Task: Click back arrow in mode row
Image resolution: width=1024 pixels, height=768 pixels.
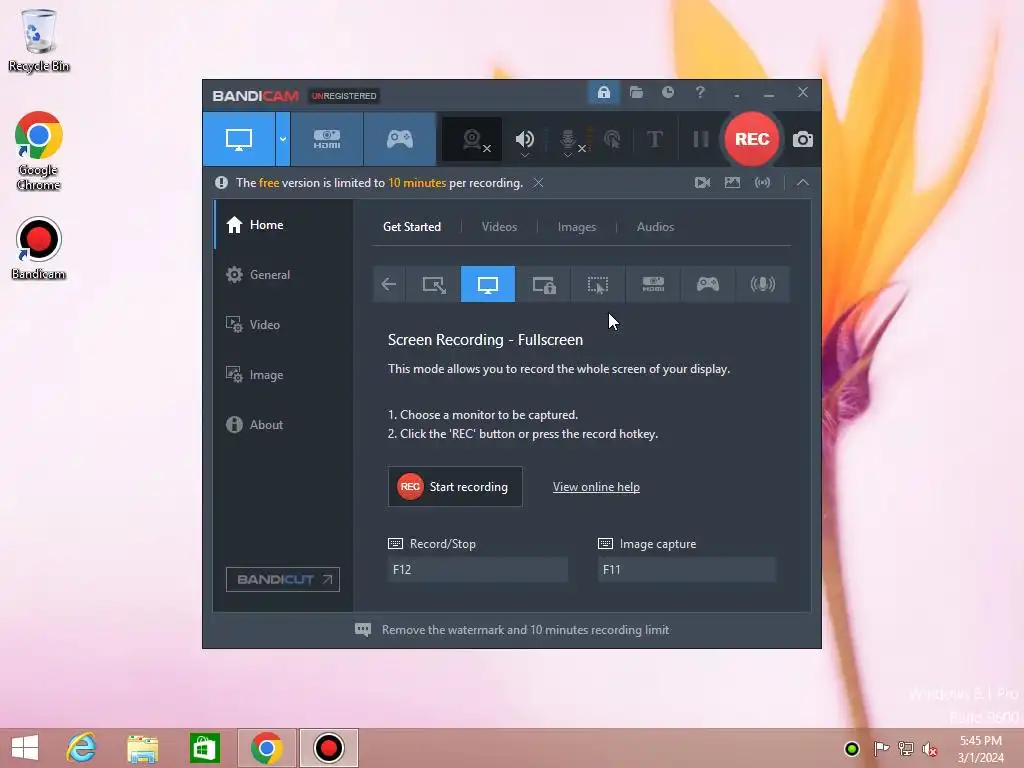Action: [389, 284]
